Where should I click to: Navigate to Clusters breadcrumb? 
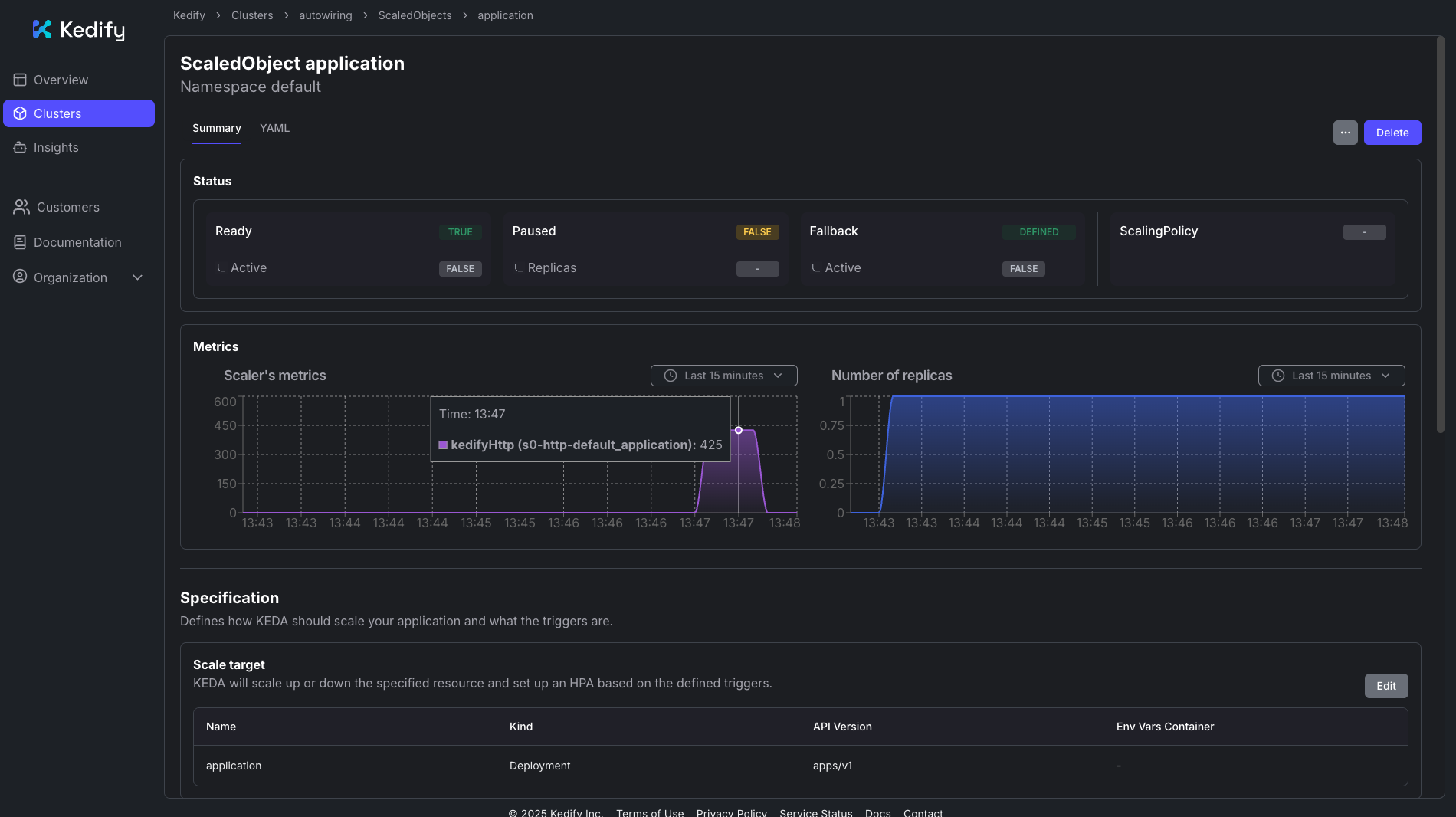pyautogui.click(x=252, y=15)
